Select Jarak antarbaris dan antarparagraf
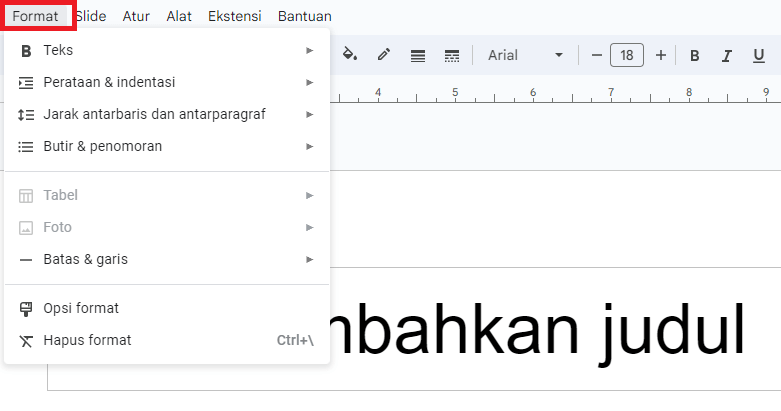Viewport: 781px width, 411px height. (167, 115)
